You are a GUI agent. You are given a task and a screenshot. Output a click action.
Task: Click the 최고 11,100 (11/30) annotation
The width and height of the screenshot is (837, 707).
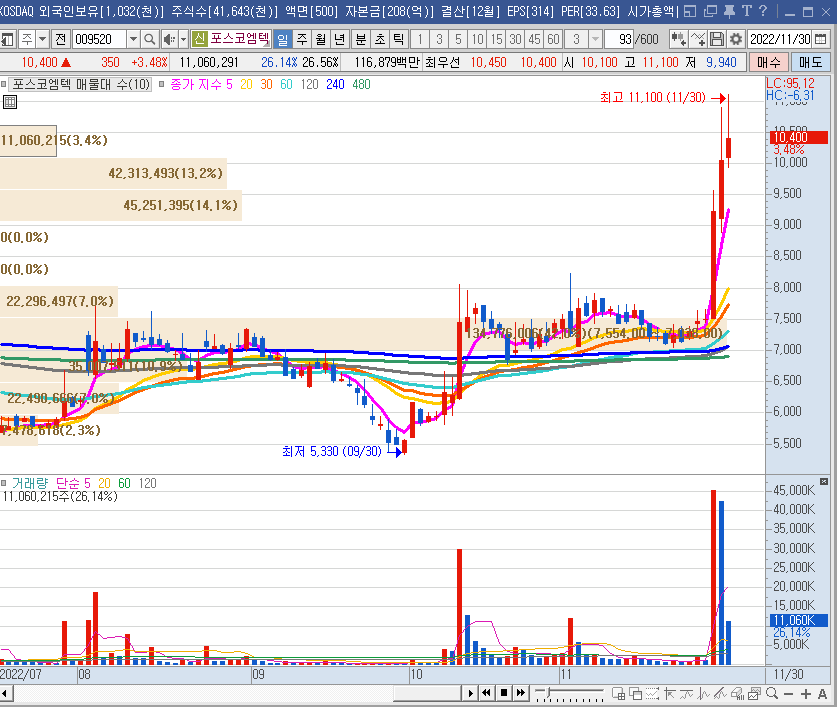652,97
